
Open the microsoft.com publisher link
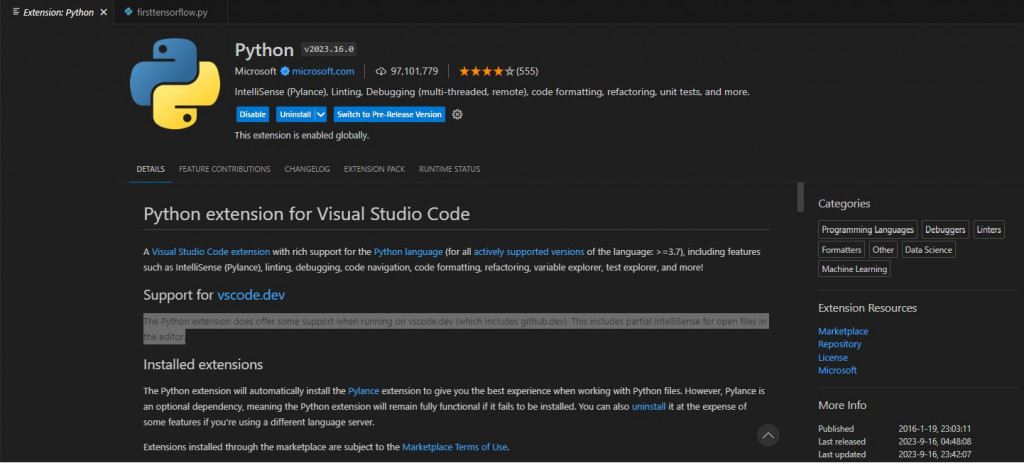(x=323, y=71)
